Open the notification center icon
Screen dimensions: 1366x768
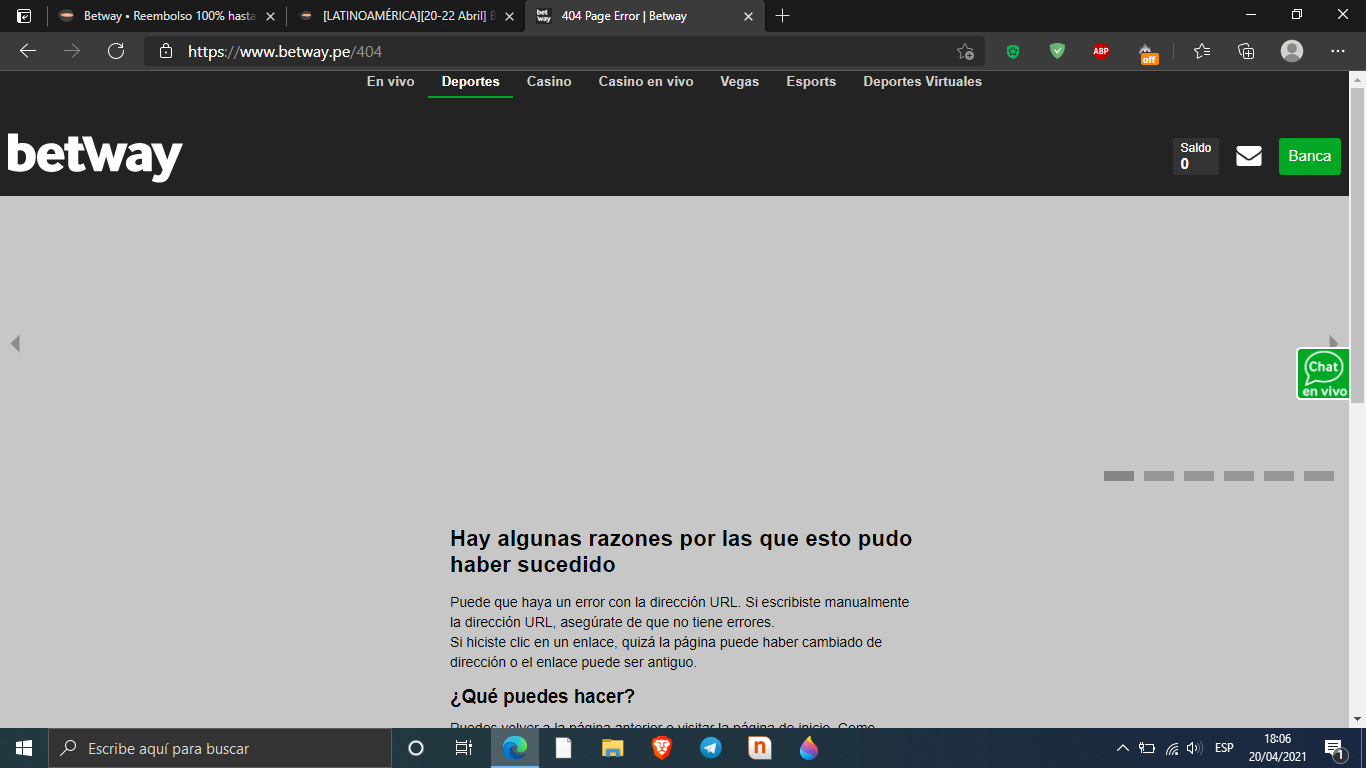pyautogui.click(x=1334, y=748)
